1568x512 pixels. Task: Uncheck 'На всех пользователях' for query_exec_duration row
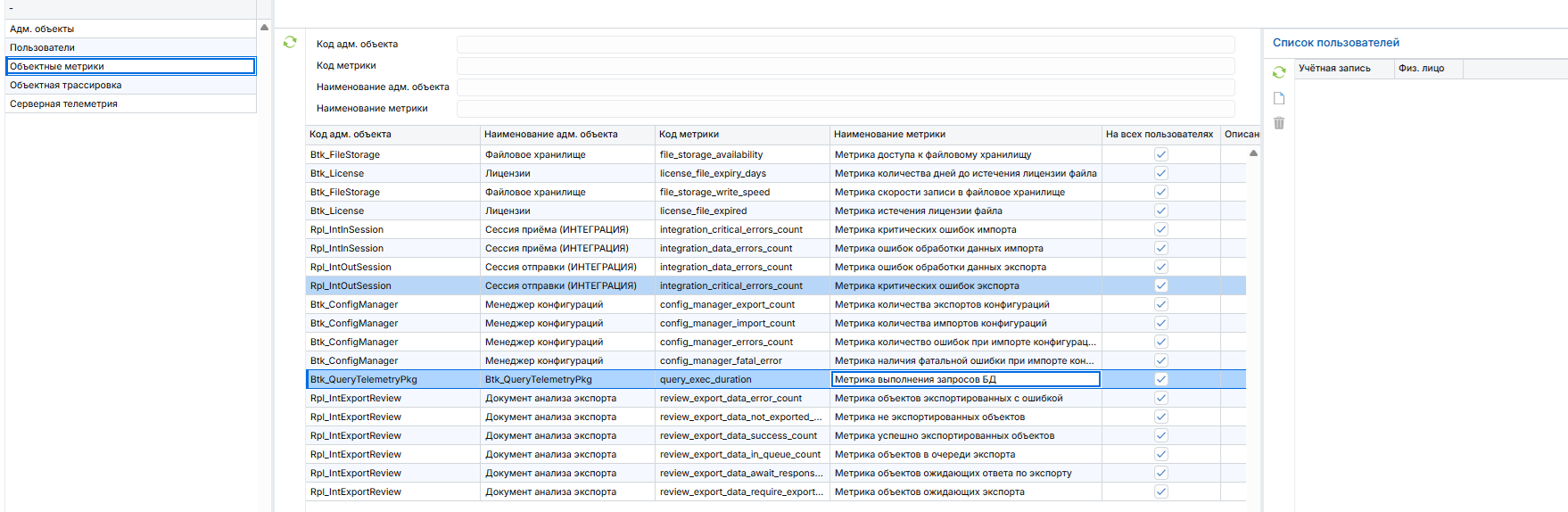pos(1160,379)
